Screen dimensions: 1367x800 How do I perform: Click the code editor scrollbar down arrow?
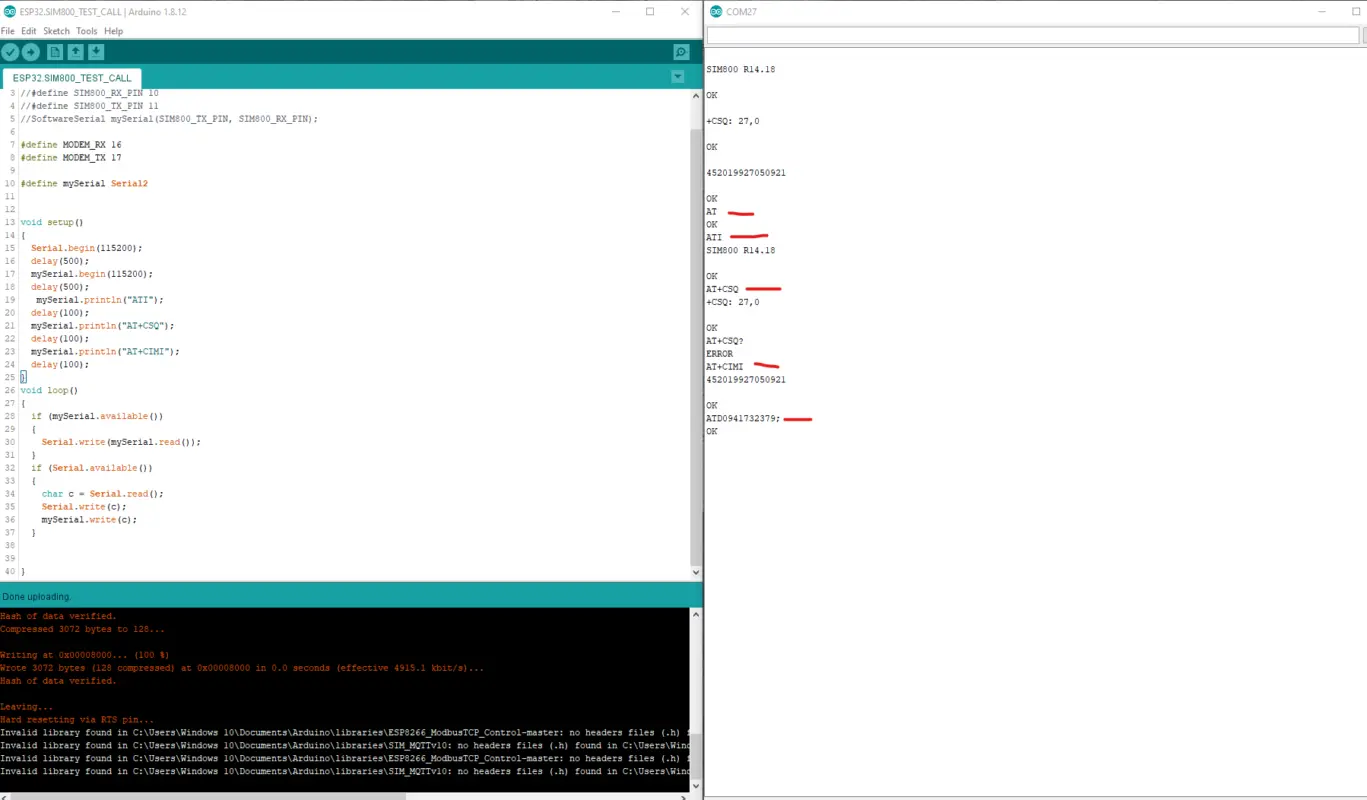pos(696,573)
